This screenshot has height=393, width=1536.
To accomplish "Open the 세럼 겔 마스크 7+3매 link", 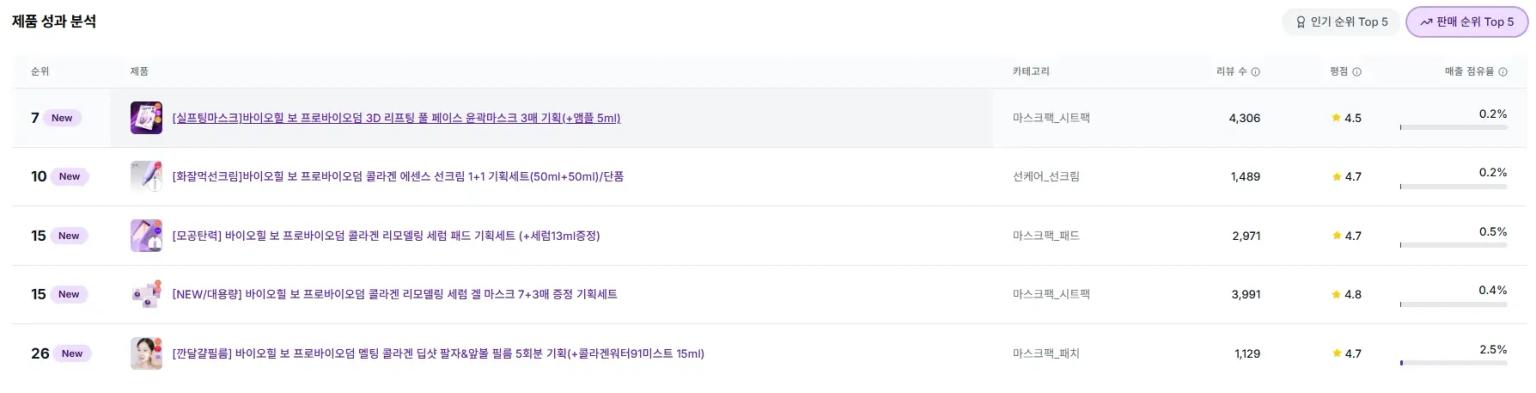I will pyautogui.click(x=395, y=295).
